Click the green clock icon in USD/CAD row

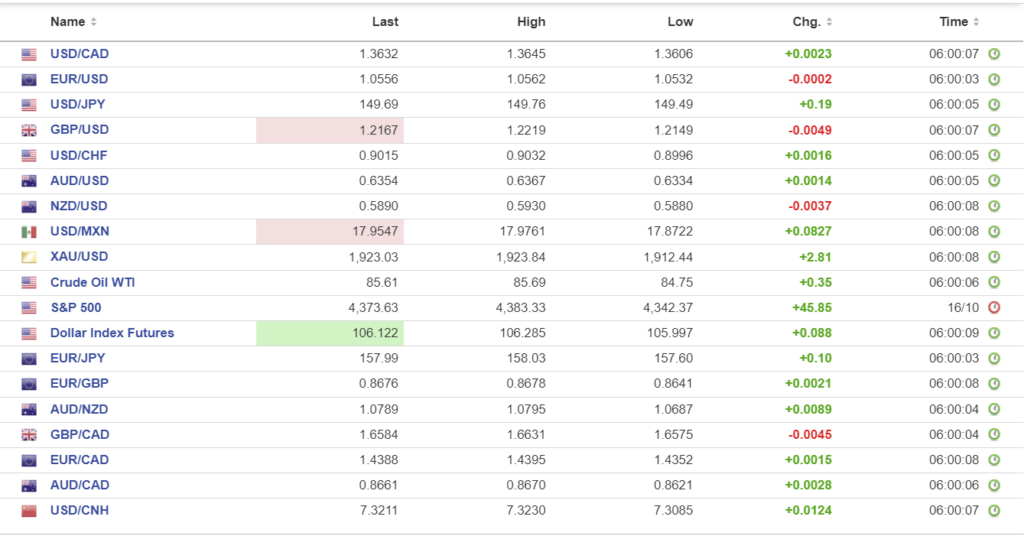pos(994,54)
